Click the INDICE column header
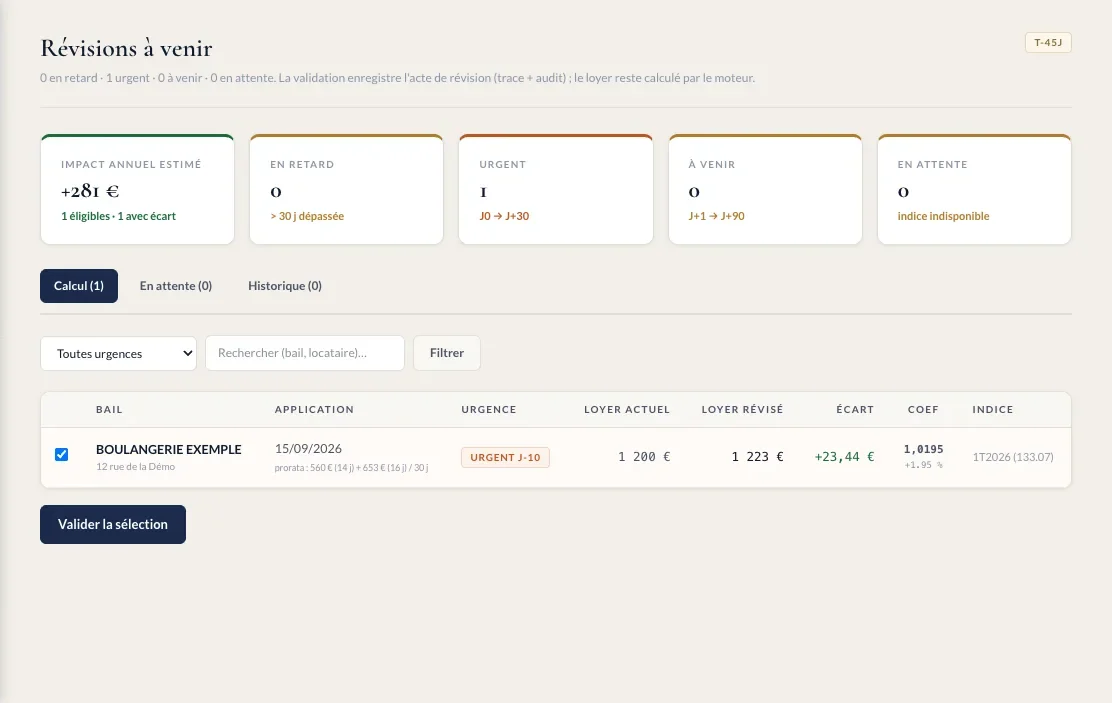 click(993, 409)
